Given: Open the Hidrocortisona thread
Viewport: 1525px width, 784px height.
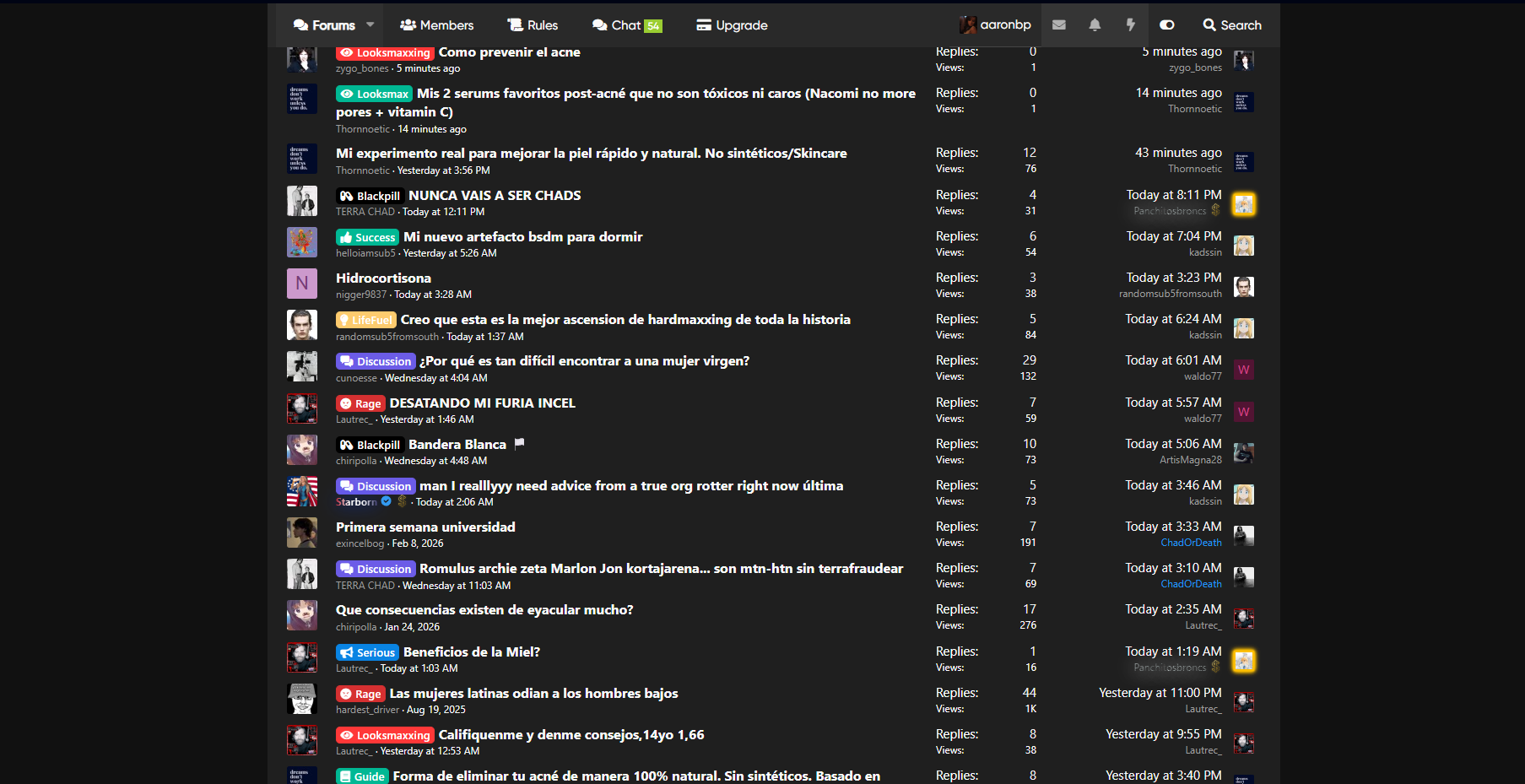Looking at the screenshot, I should pyautogui.click(x=383, y=278).
